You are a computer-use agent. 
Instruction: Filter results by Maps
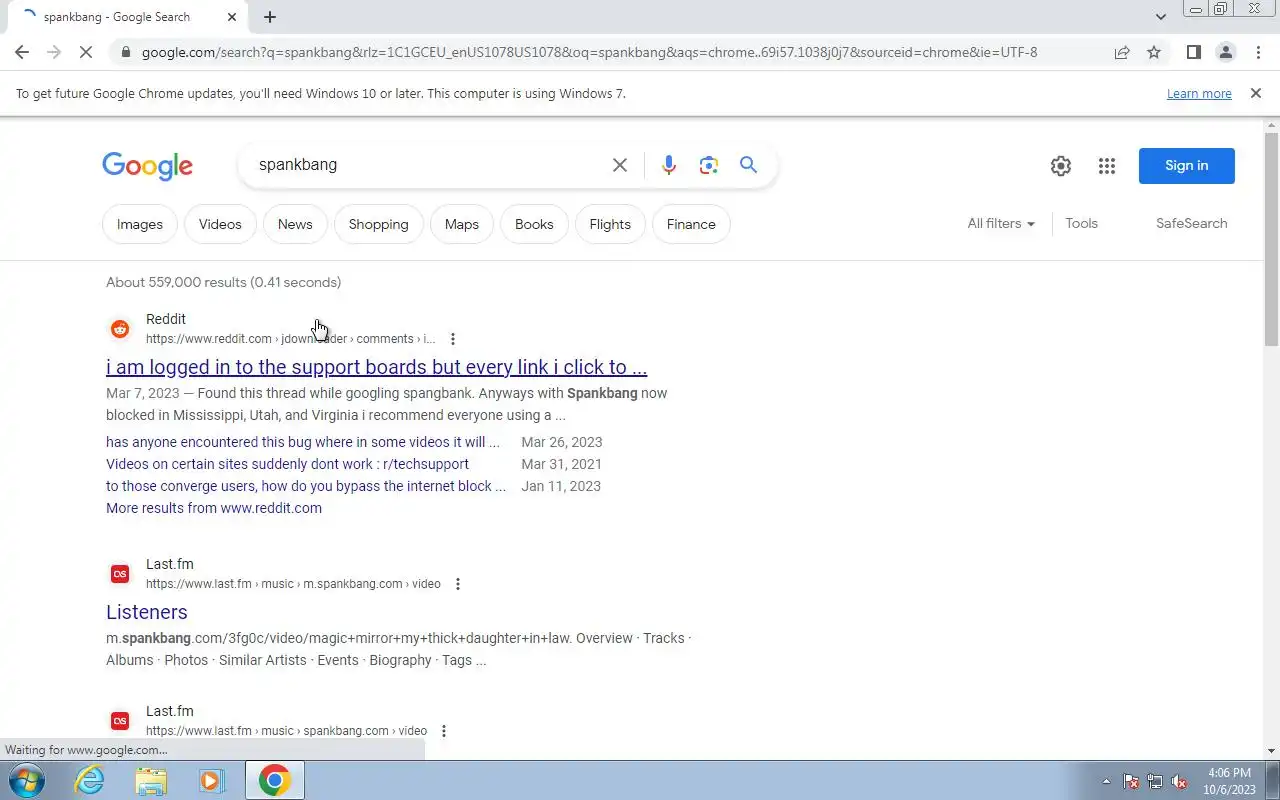(x=462, y=224)
